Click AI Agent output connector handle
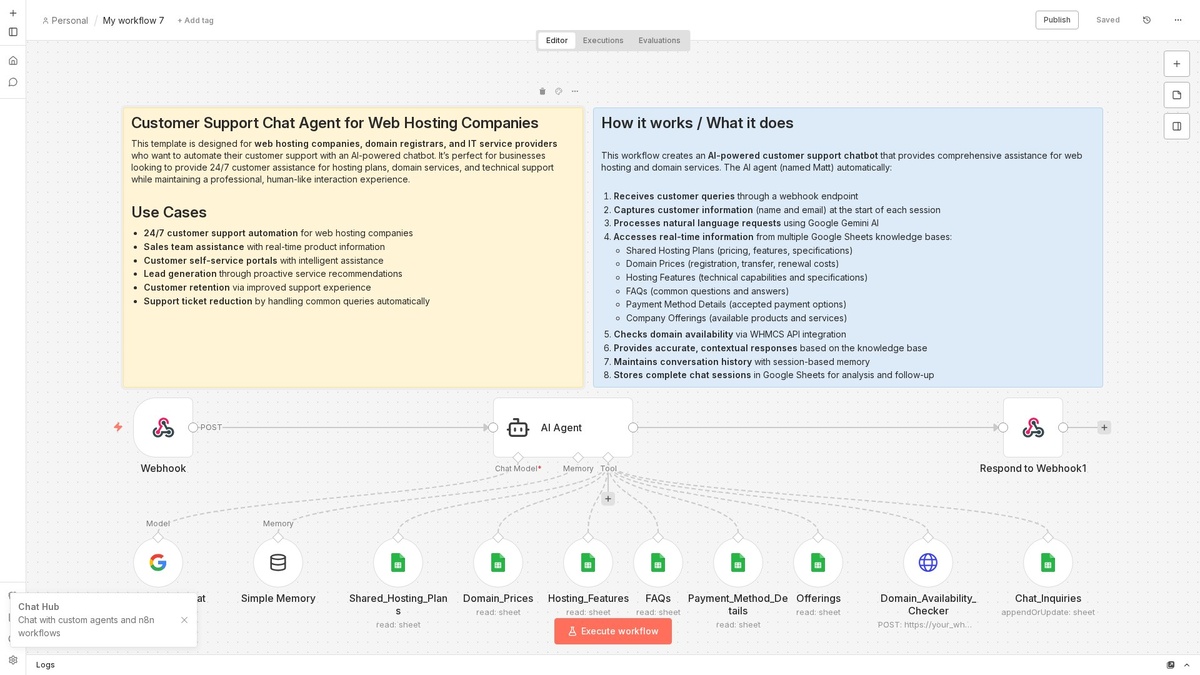Image resolution: width=1200 pixels, height=675 pixels. click(x=633, y=427)
